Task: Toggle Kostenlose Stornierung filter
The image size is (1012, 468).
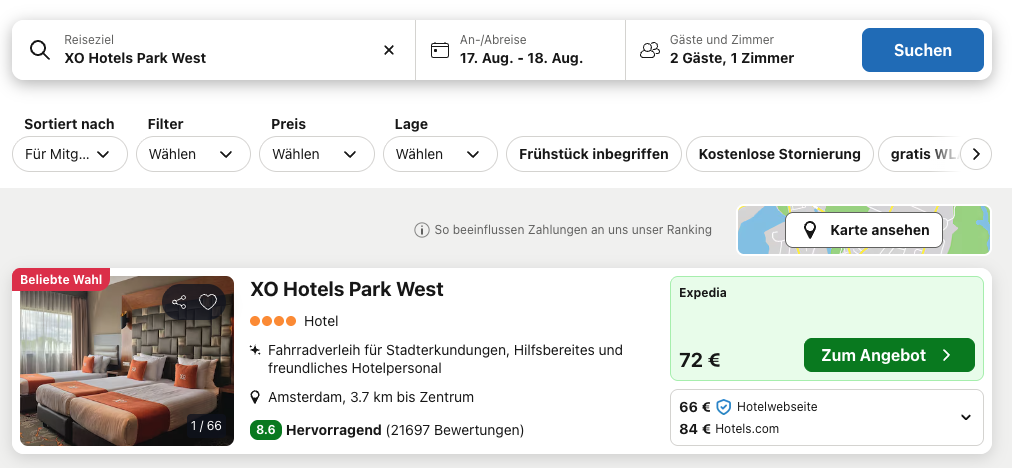Action: (780, 154)
